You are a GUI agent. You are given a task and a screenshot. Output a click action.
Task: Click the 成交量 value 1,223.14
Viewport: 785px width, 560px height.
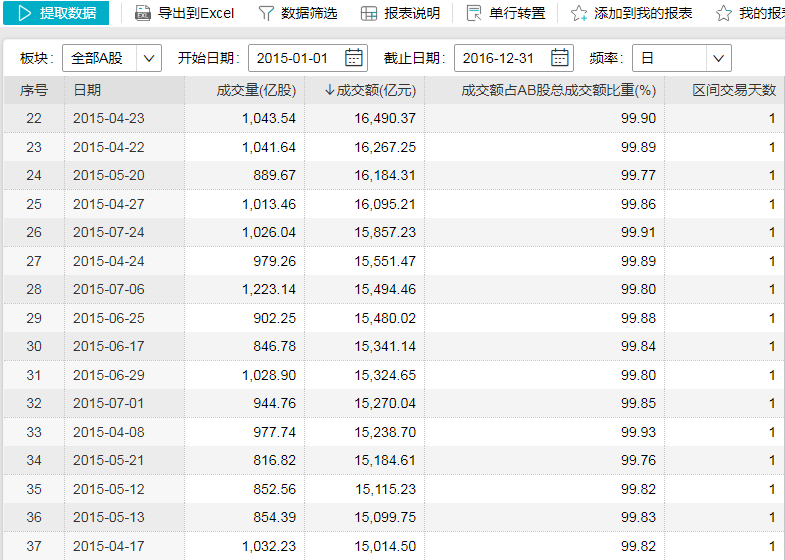click(269, 289)
